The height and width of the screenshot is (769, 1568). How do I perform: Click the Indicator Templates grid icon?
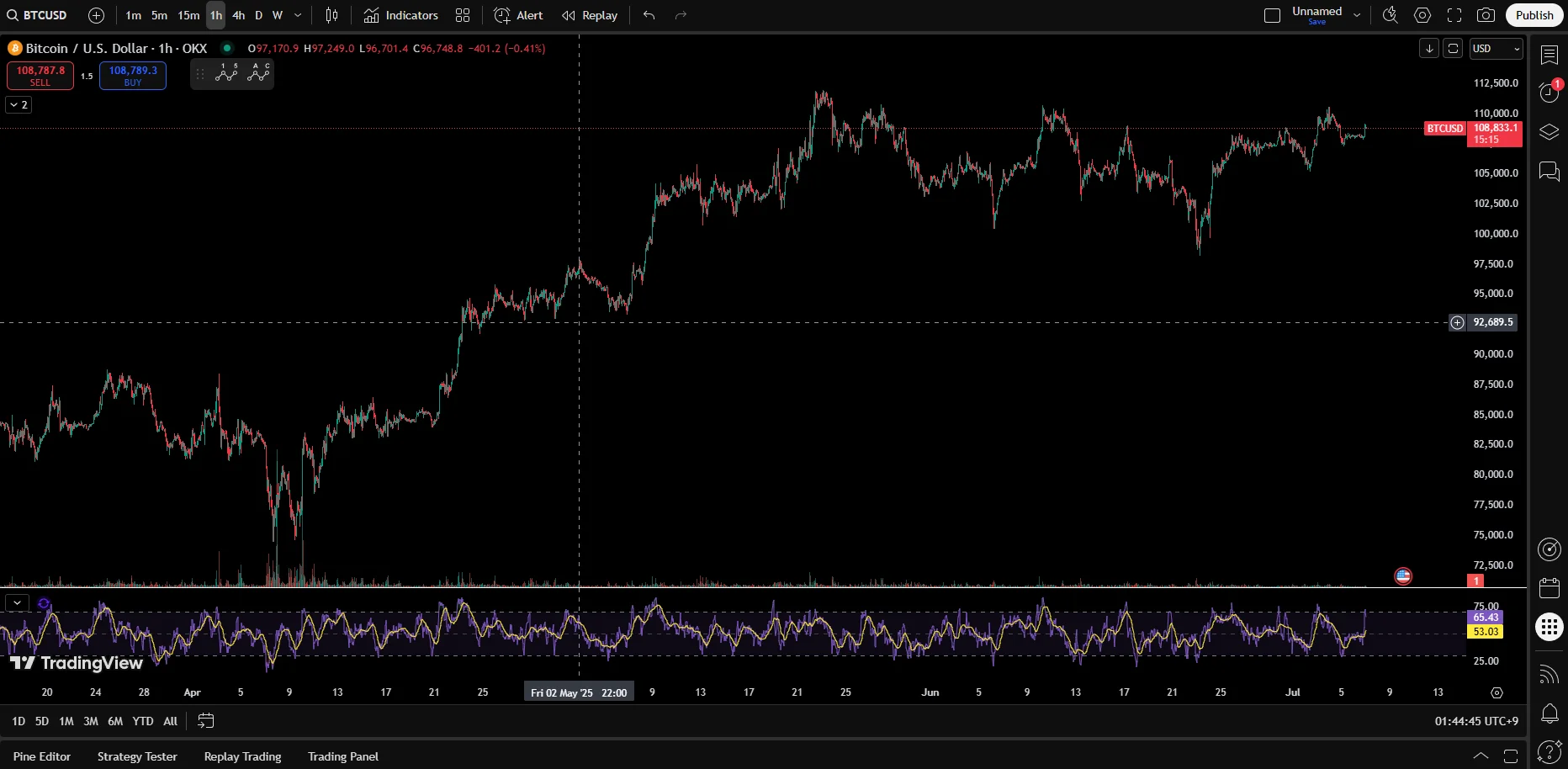(x=463, y=15)
